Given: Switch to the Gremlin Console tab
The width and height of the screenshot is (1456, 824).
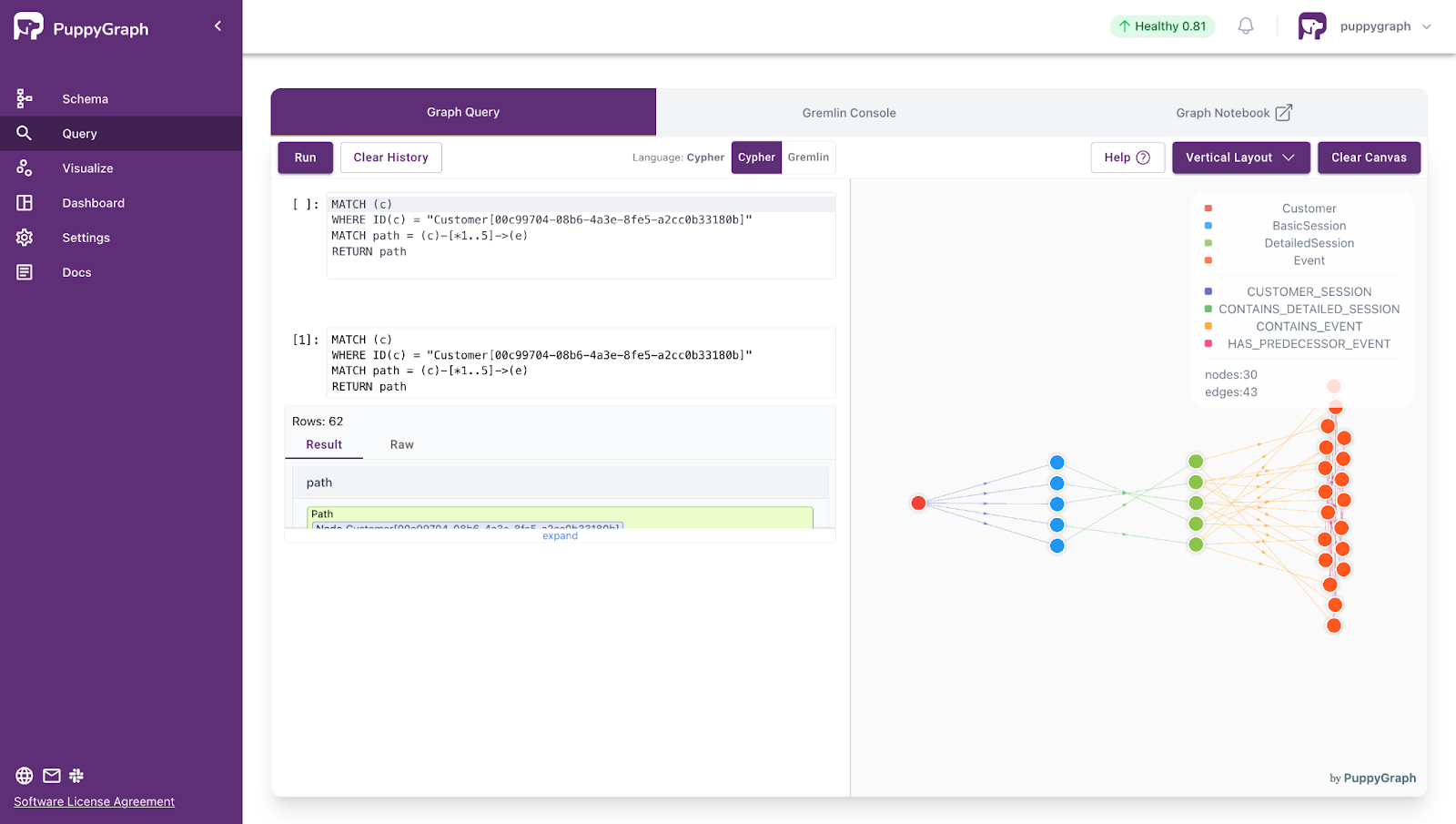Looking at the screenshot, I should pos(849,113).
